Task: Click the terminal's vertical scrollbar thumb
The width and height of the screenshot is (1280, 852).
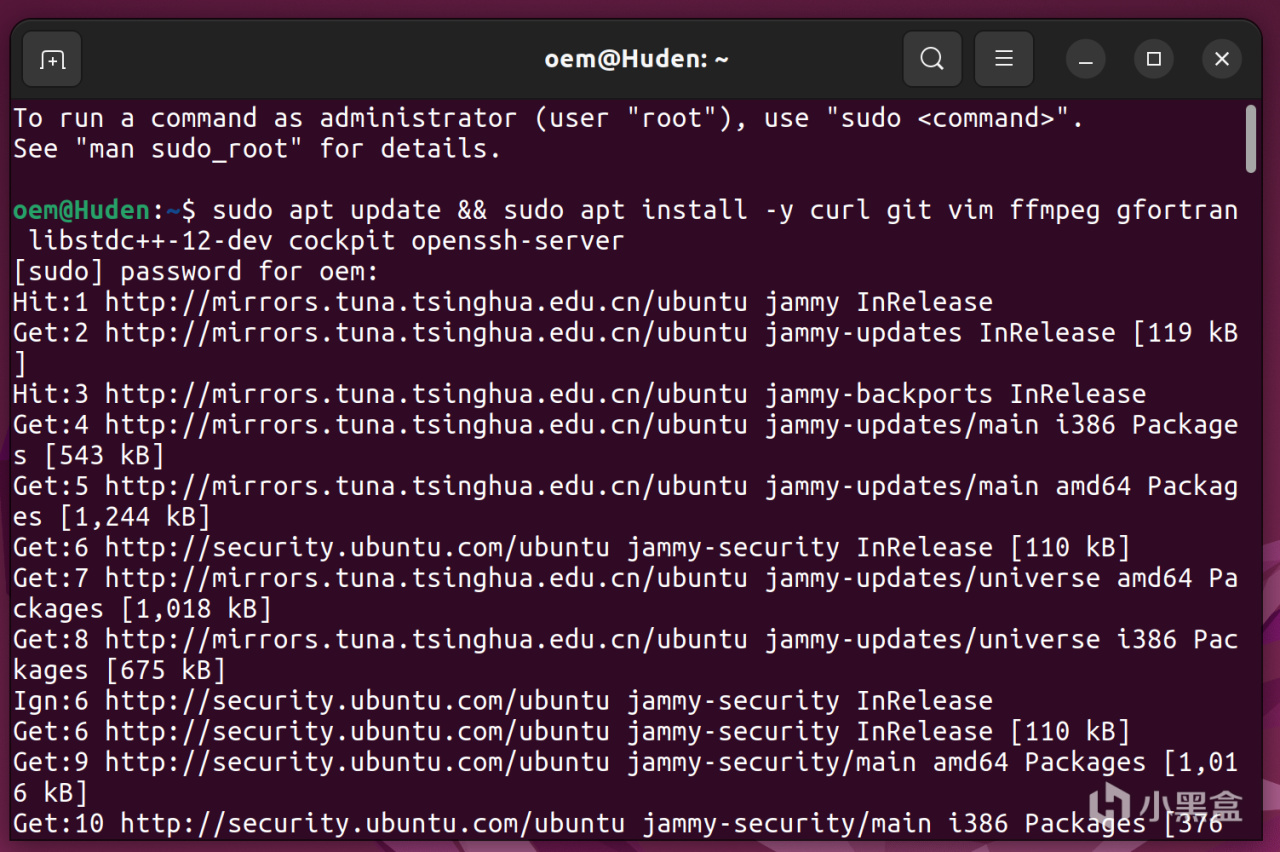Action: tap(1251, 138)
